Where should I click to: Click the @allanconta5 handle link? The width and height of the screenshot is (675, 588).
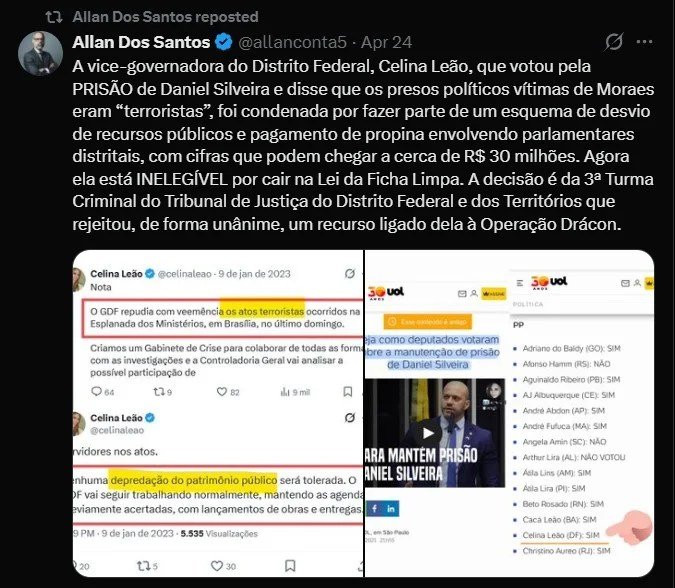292,42
